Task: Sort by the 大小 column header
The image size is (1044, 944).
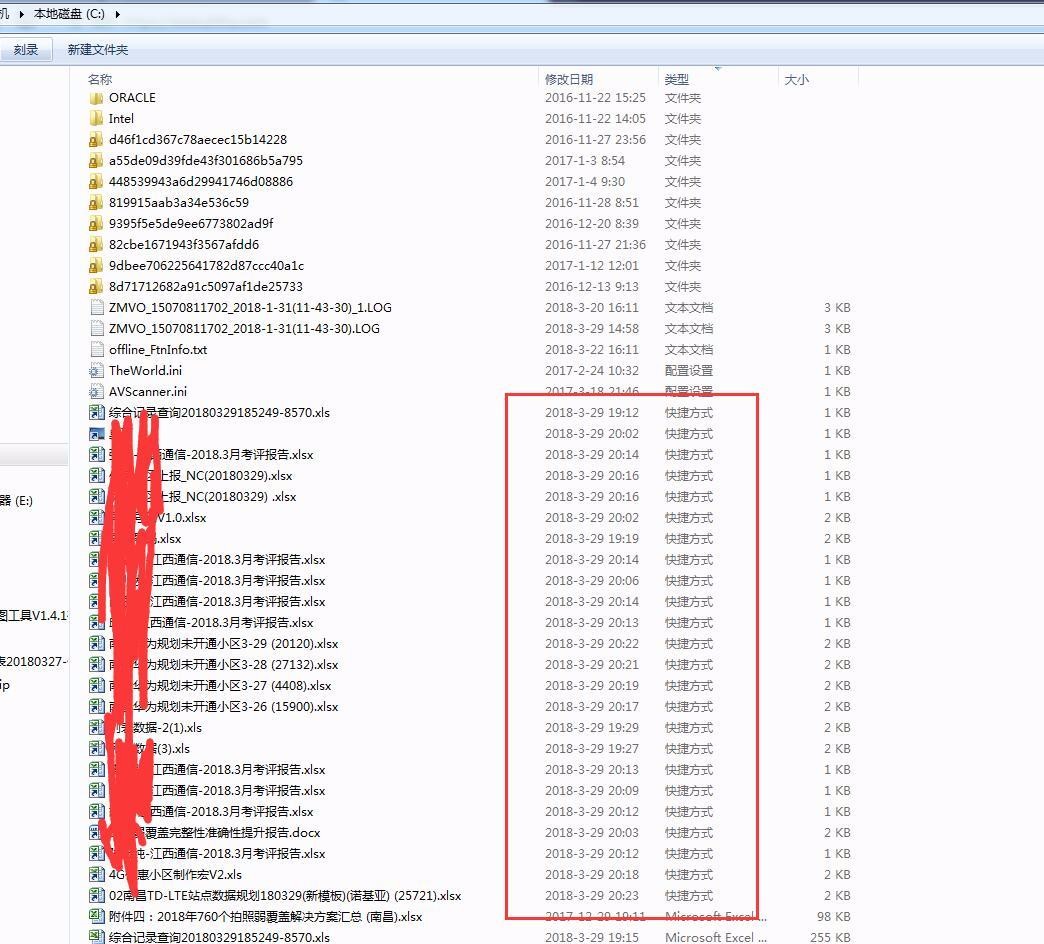Action: (796, 79)
